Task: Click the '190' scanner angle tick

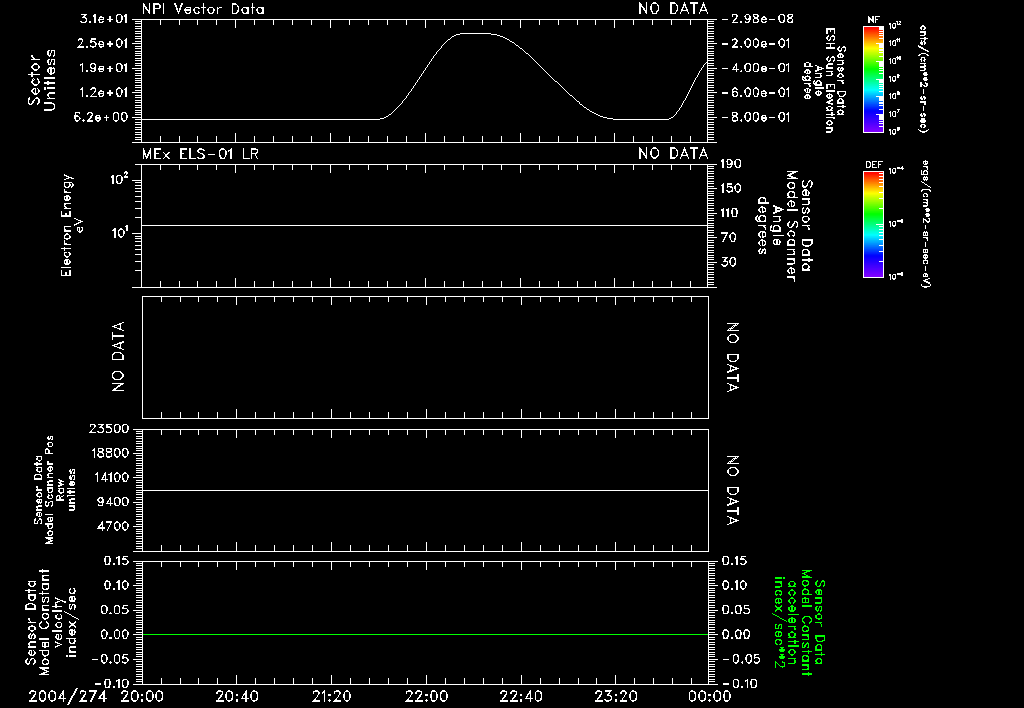Action: (731, 164)
